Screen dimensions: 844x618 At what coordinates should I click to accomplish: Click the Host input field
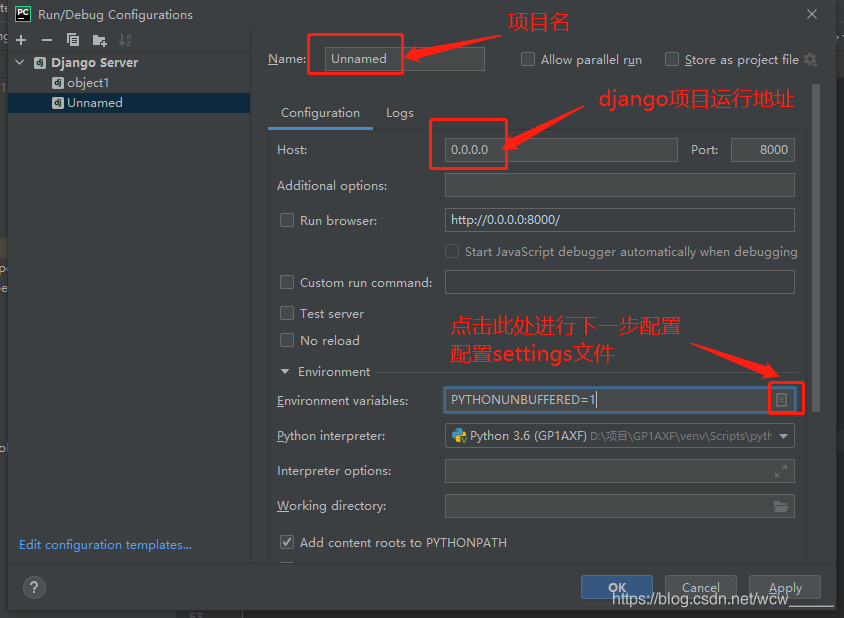(561, 150)
